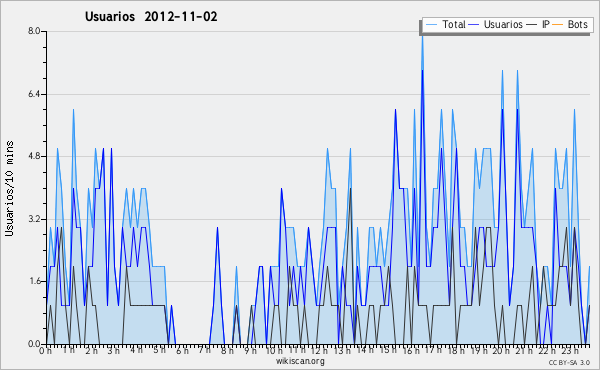Click the y-axis value 6.4

click(34, 94)
